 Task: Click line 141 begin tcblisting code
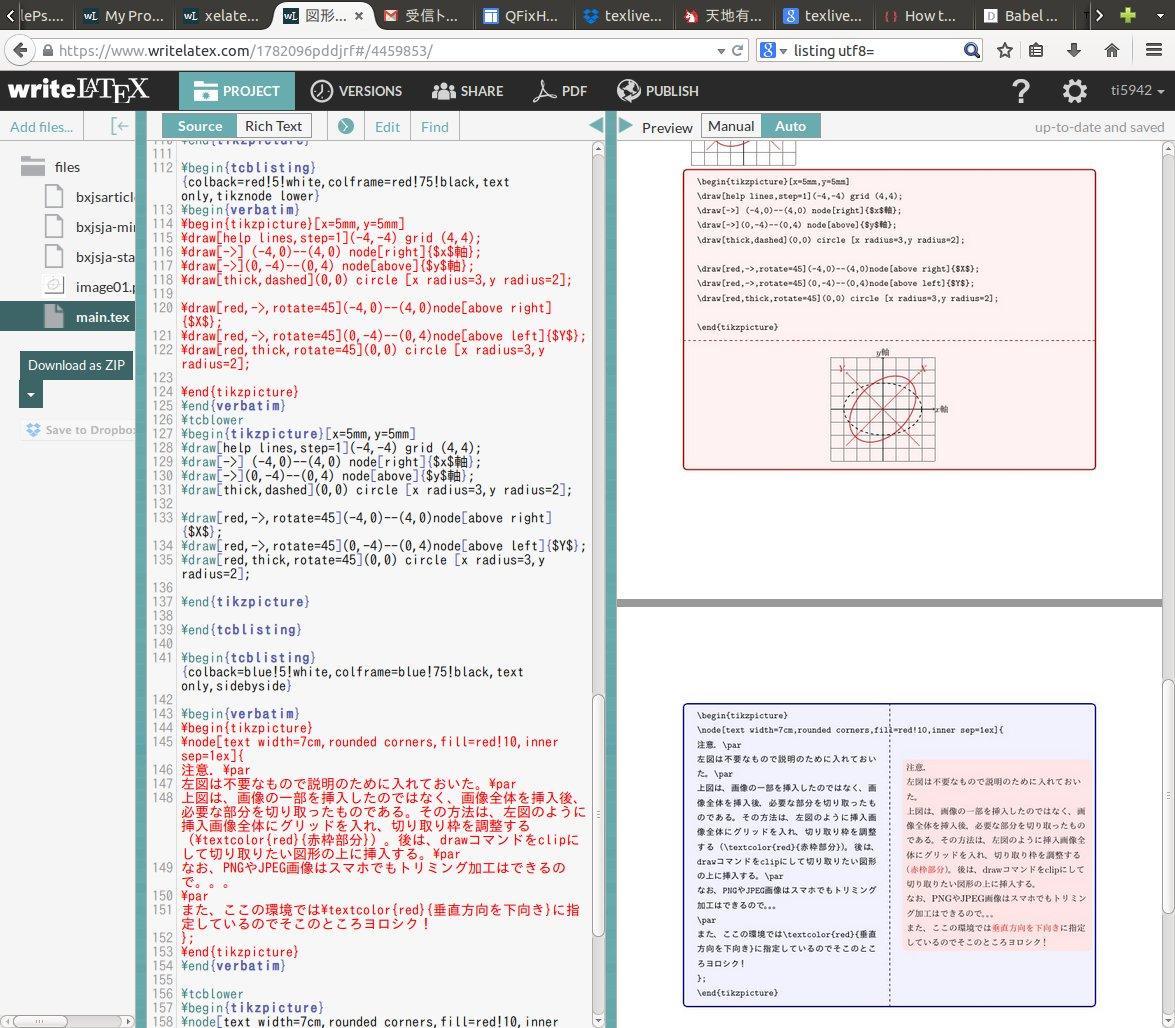point(248,657)
